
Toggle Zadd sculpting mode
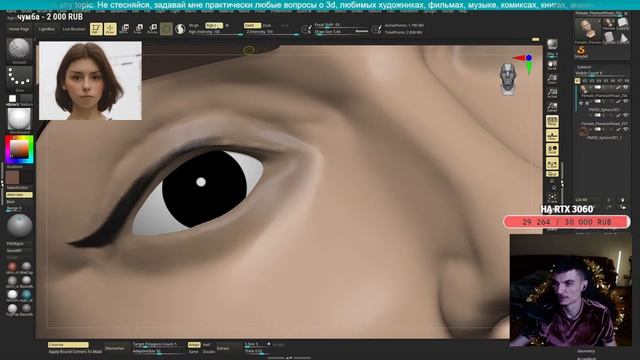(252, 25)
